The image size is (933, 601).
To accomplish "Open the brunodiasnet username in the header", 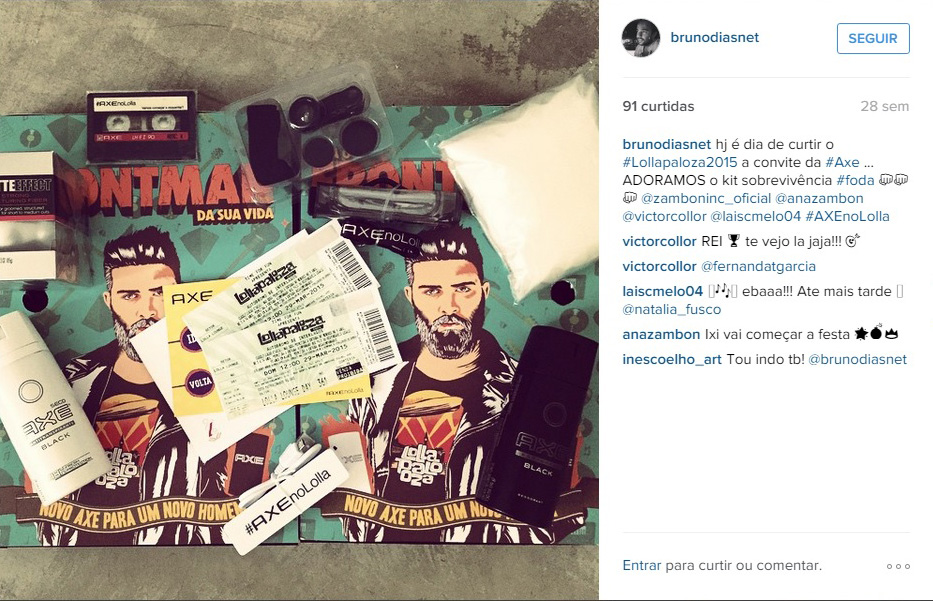I will (x=715, y=37).
